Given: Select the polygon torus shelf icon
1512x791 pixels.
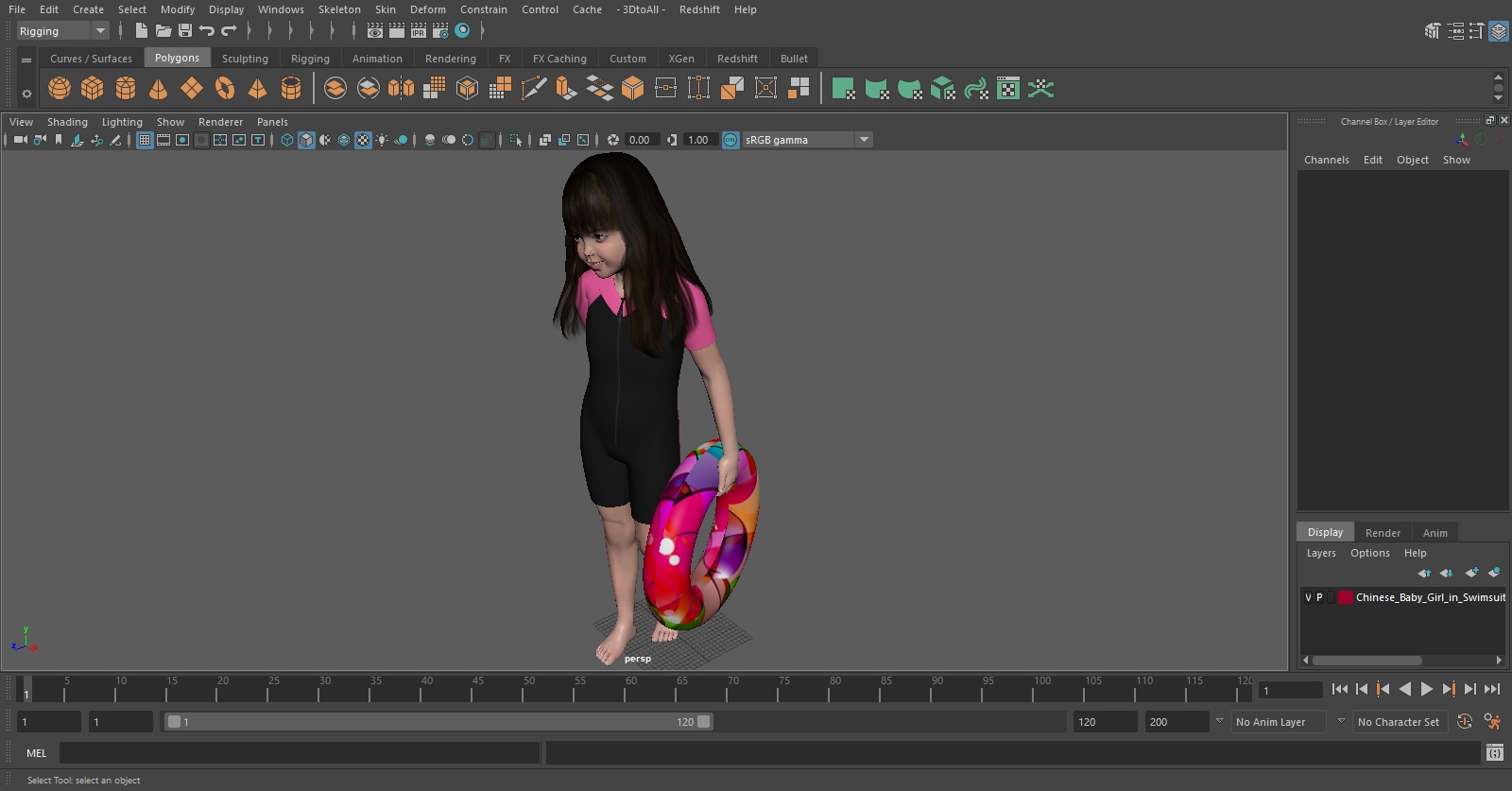Looking at the screenshot, I should coord(225,89).
